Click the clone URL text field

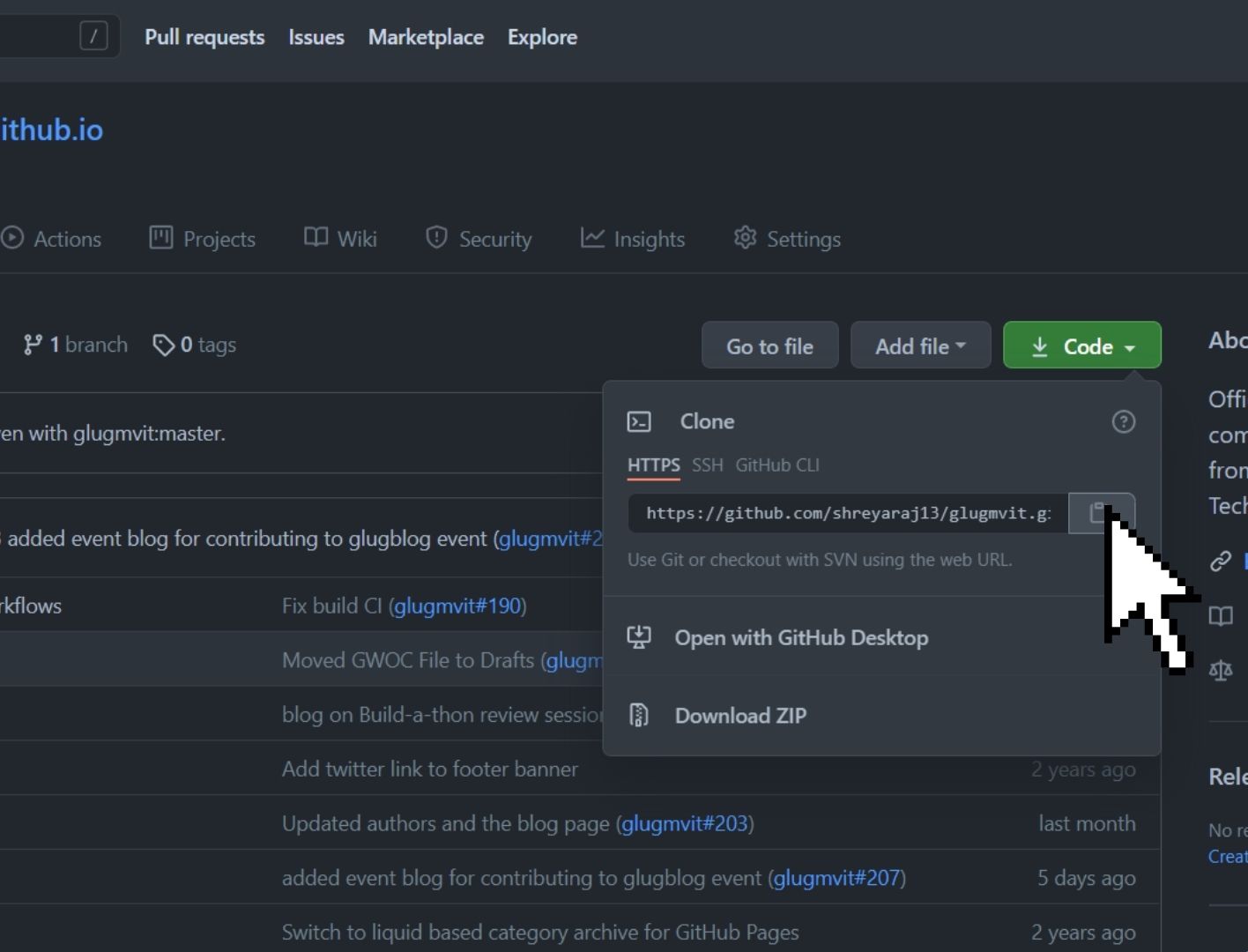pyautogui.click(x=847, y=513)
